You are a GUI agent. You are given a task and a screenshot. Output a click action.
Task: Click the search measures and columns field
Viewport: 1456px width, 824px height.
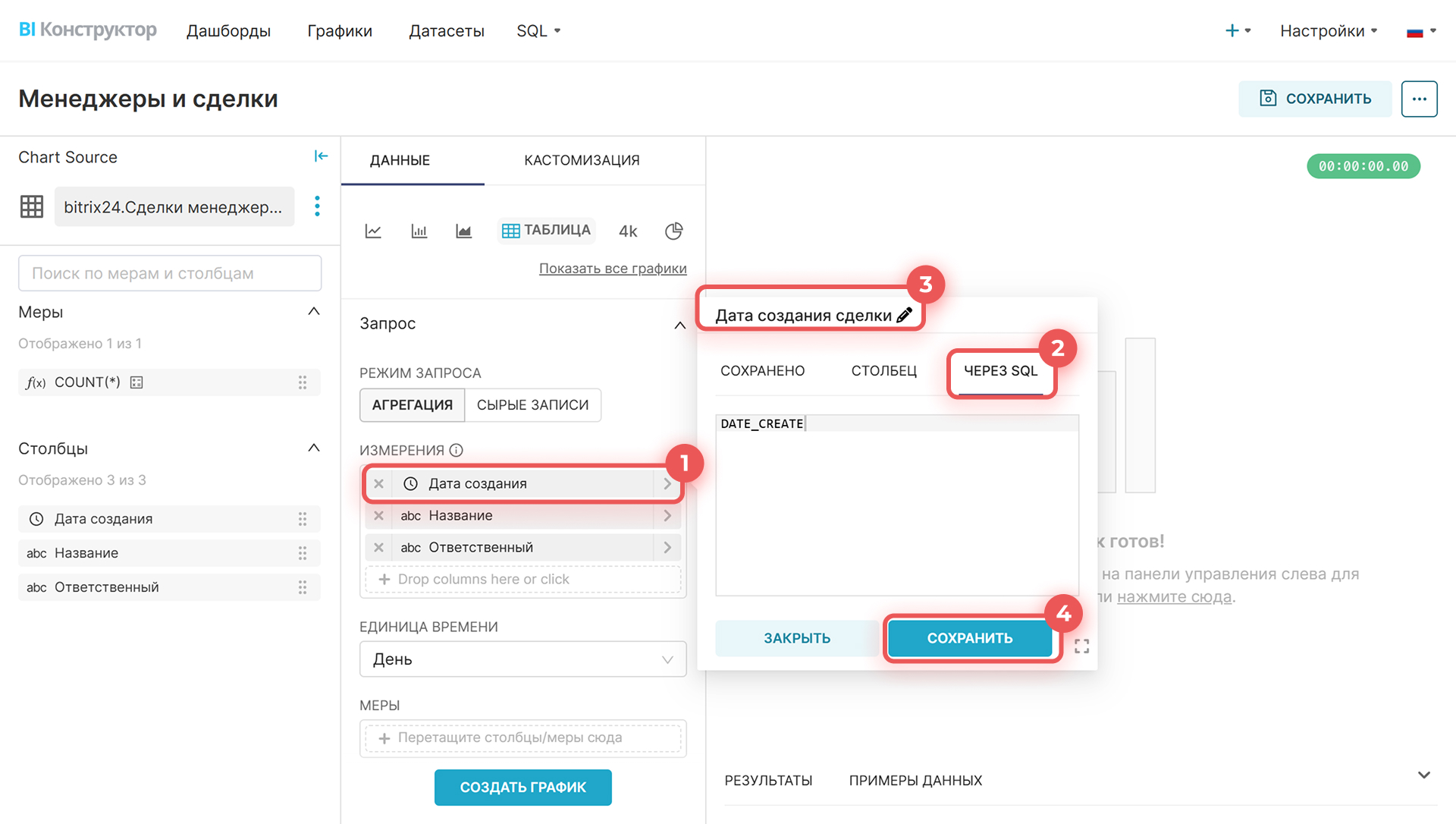point(170,273)
